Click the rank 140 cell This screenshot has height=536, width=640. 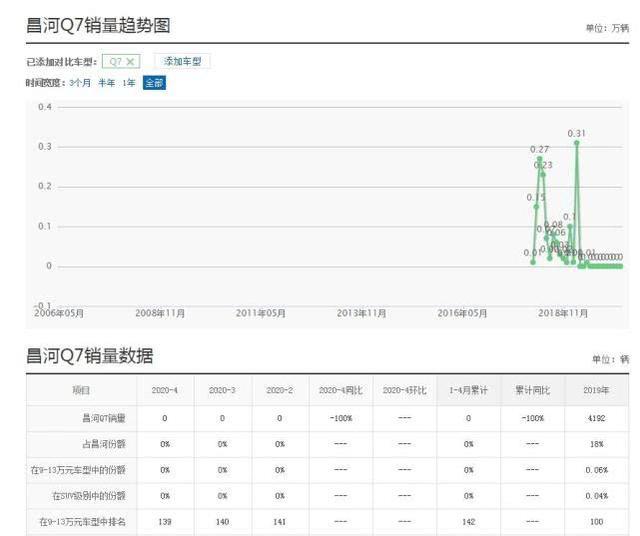pyautogui.click(x=222, y=522)
